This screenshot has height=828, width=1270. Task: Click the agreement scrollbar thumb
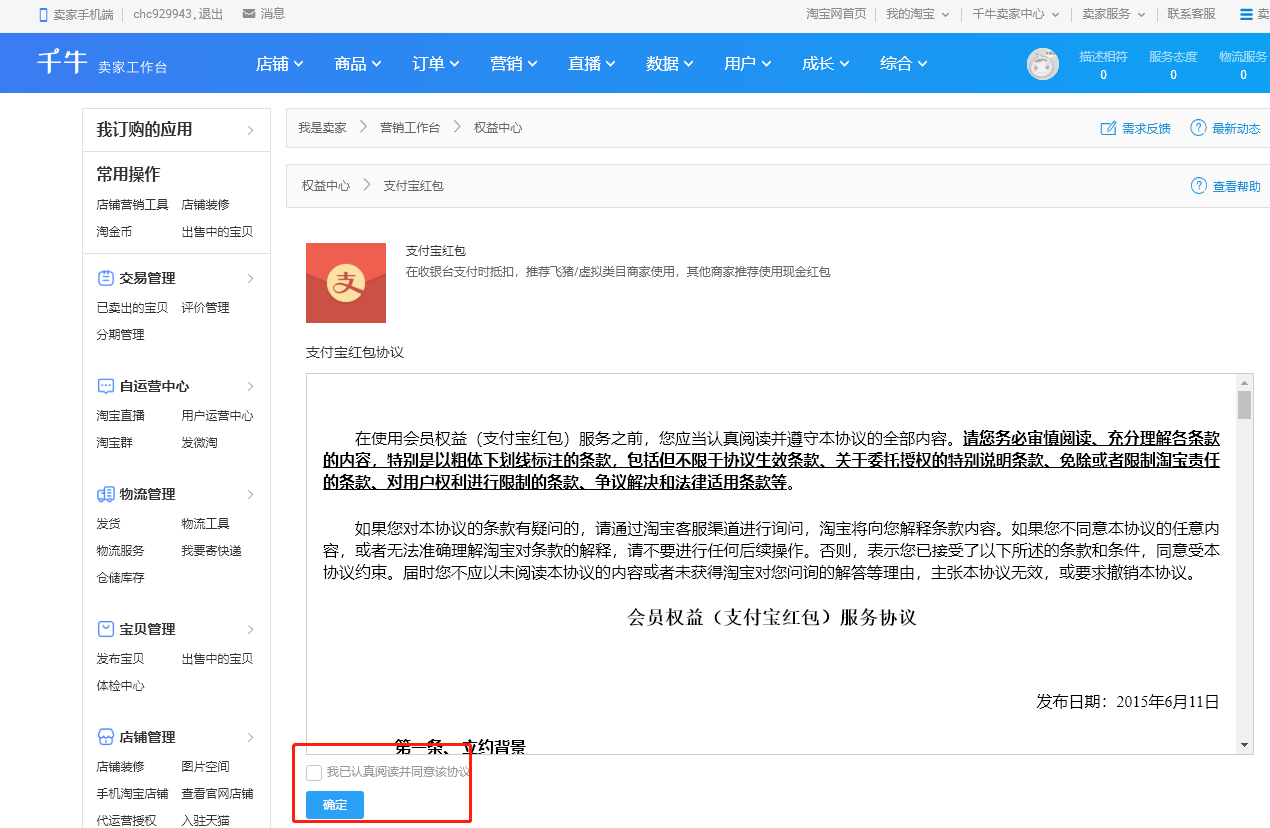(1244, 404)
